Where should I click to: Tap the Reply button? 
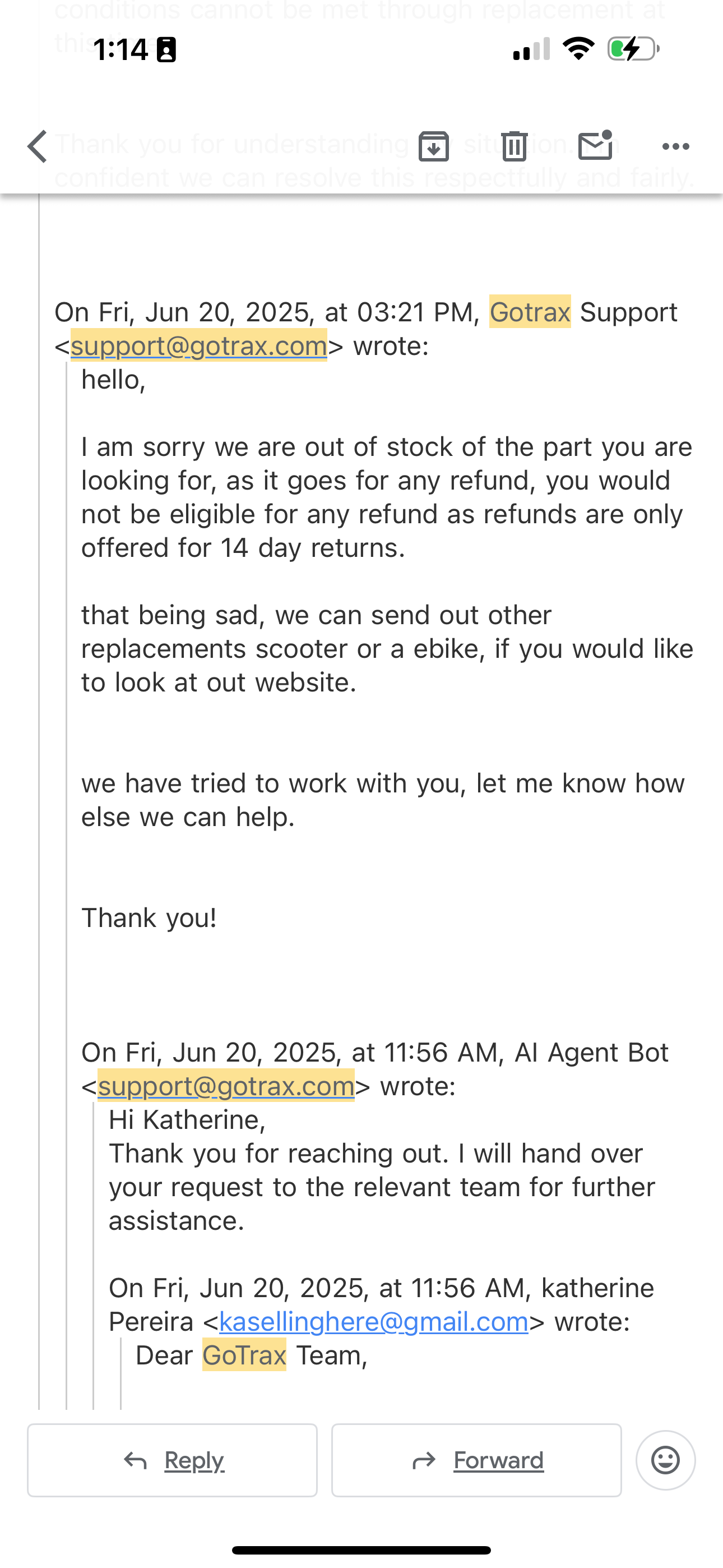tap(172, 1460)
